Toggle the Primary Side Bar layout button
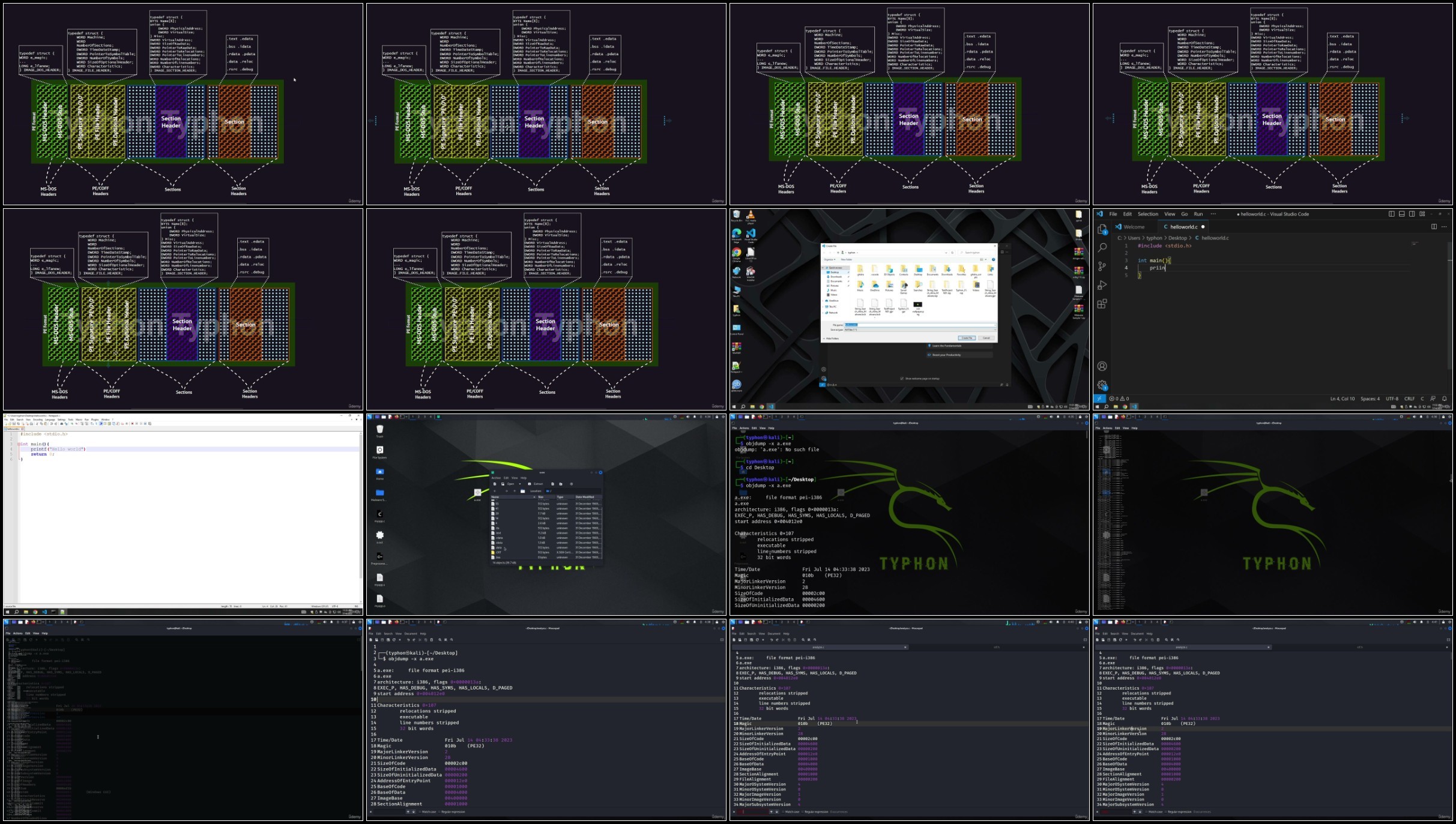 click(x=1391, y=214)
